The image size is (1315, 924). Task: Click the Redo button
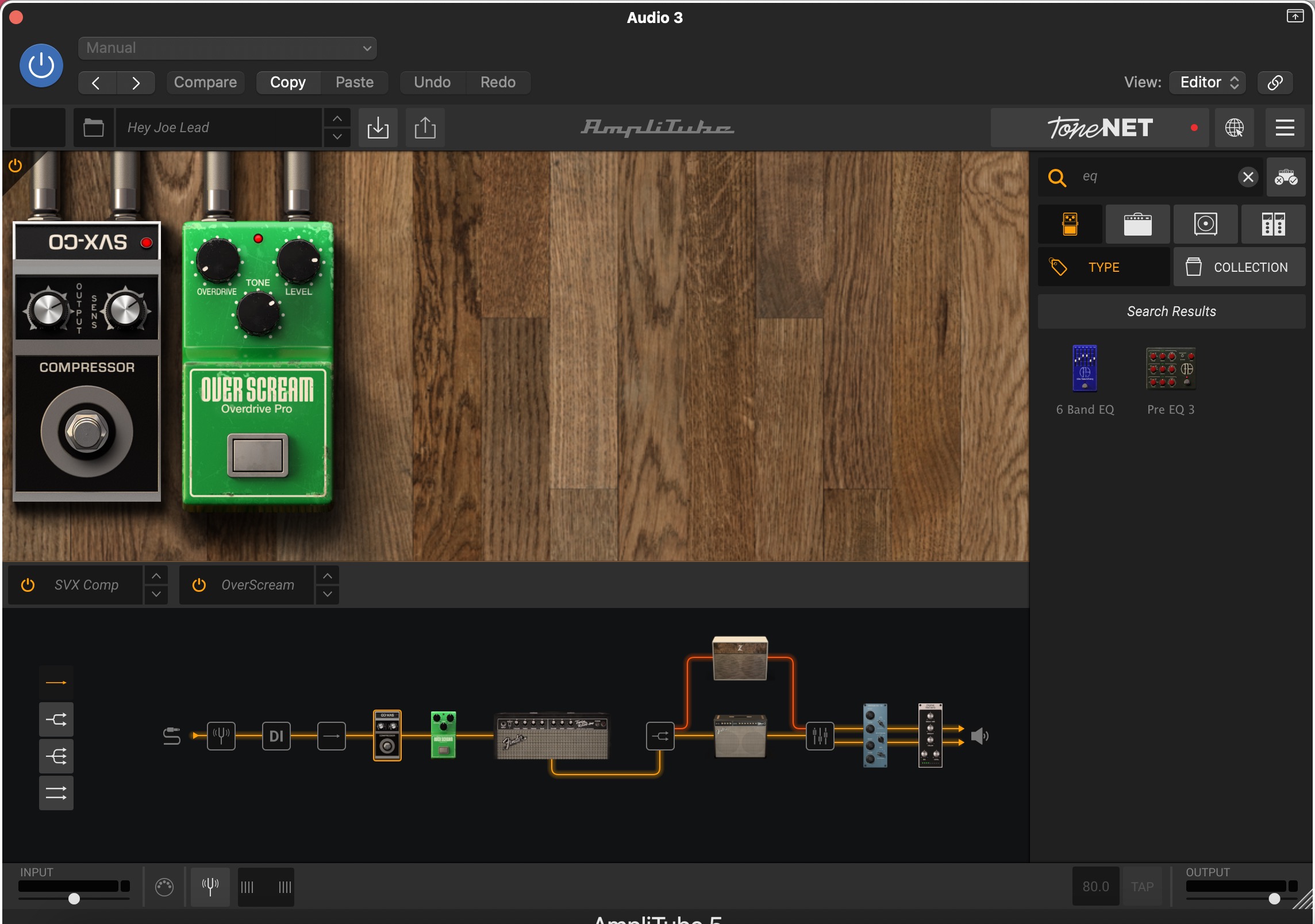click(x=498, y=83)
